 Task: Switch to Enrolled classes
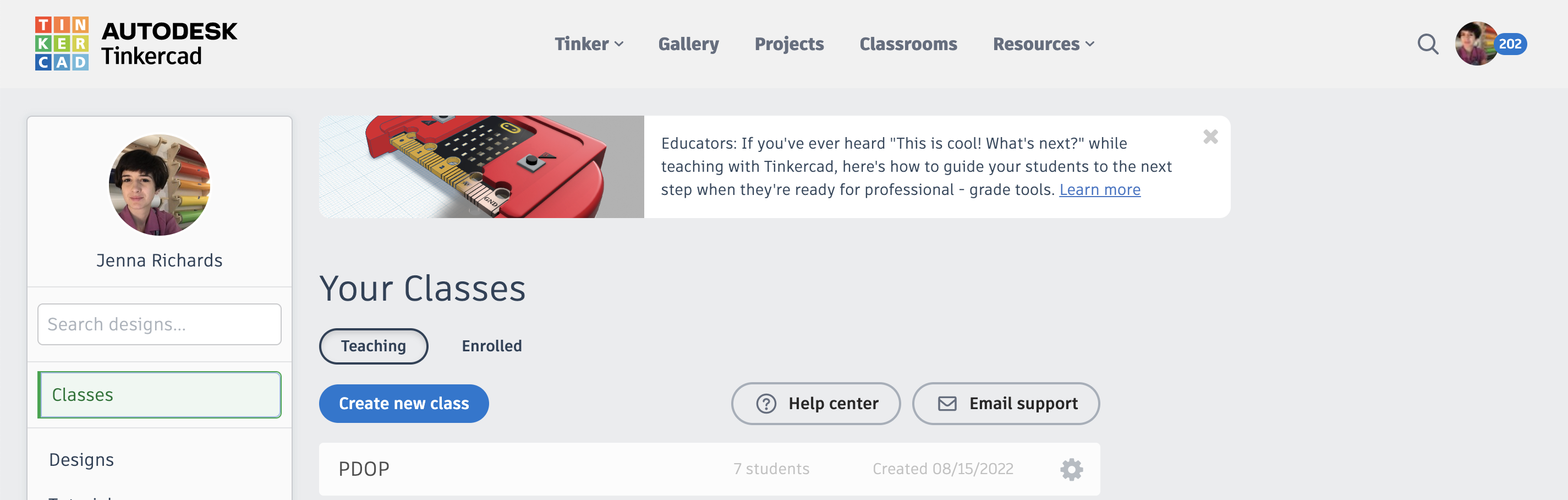[491, 346]
